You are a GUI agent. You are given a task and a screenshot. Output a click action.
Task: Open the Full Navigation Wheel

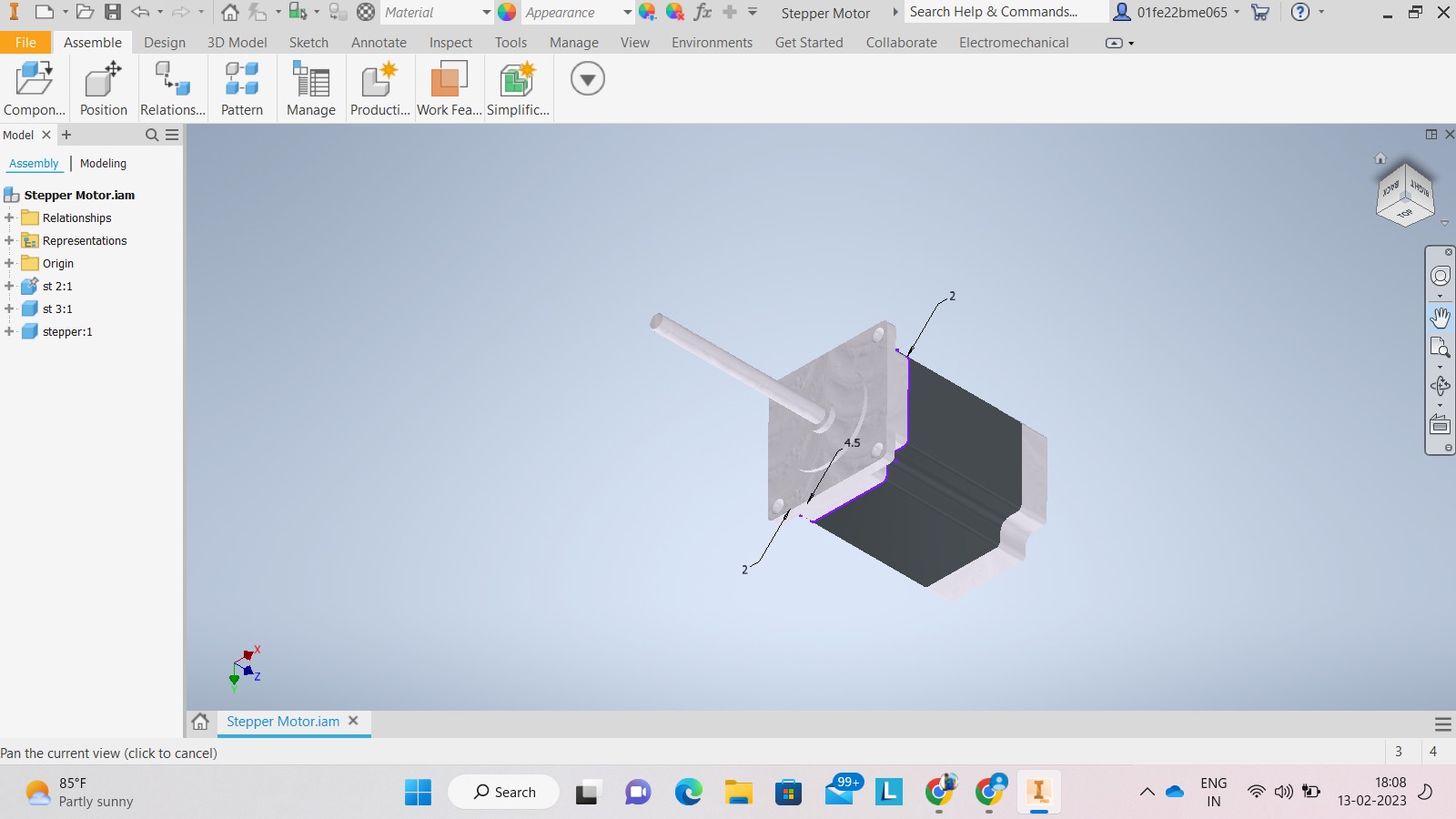(1441, 276)
